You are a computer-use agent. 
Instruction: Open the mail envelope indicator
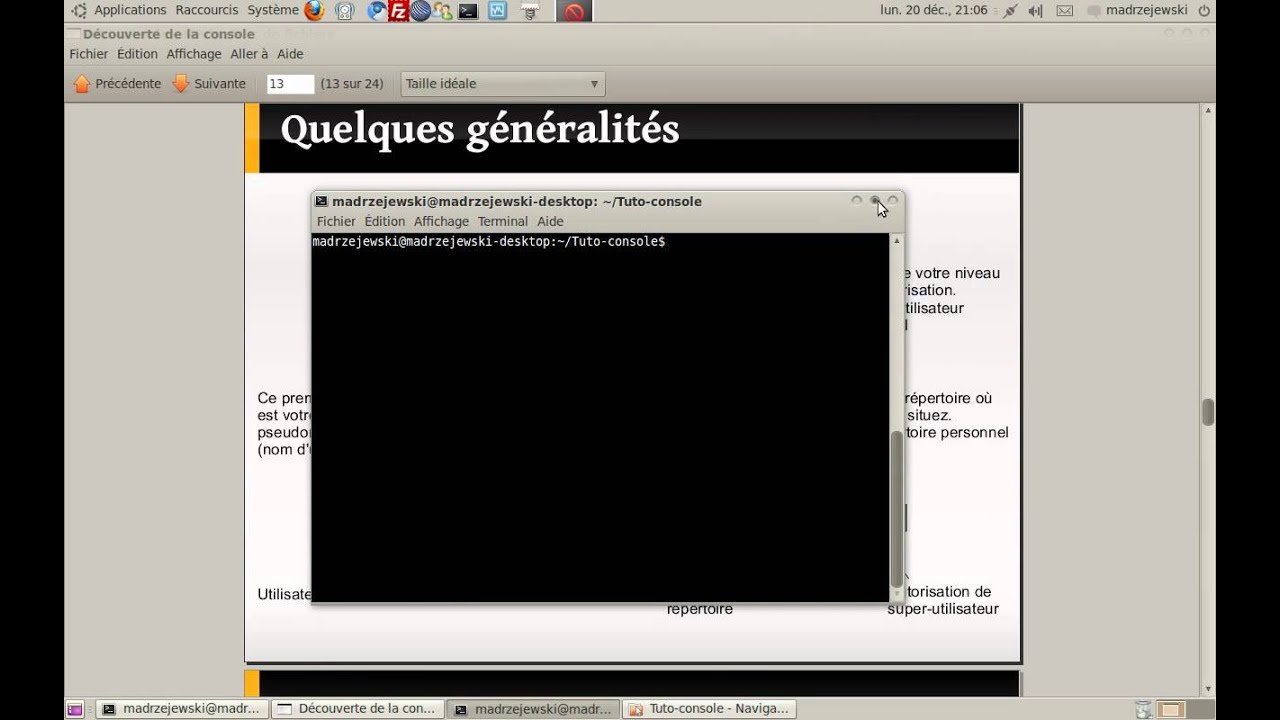pyautogui.click(x=1065, y=10)
